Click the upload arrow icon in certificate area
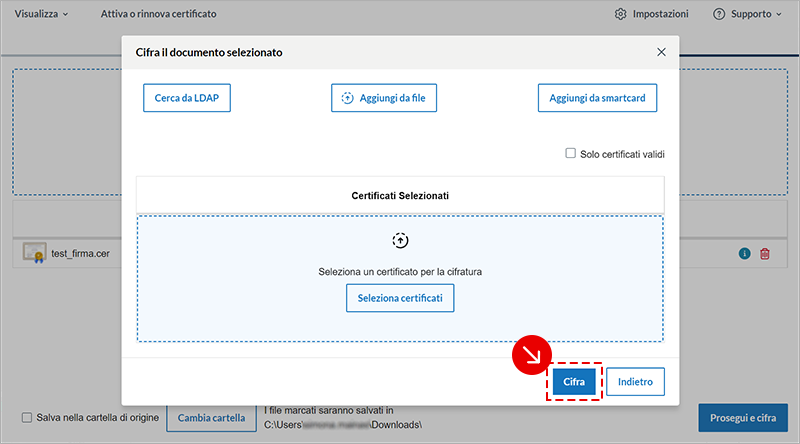Viewport: 800px width, 444px height. pos(400,241)
